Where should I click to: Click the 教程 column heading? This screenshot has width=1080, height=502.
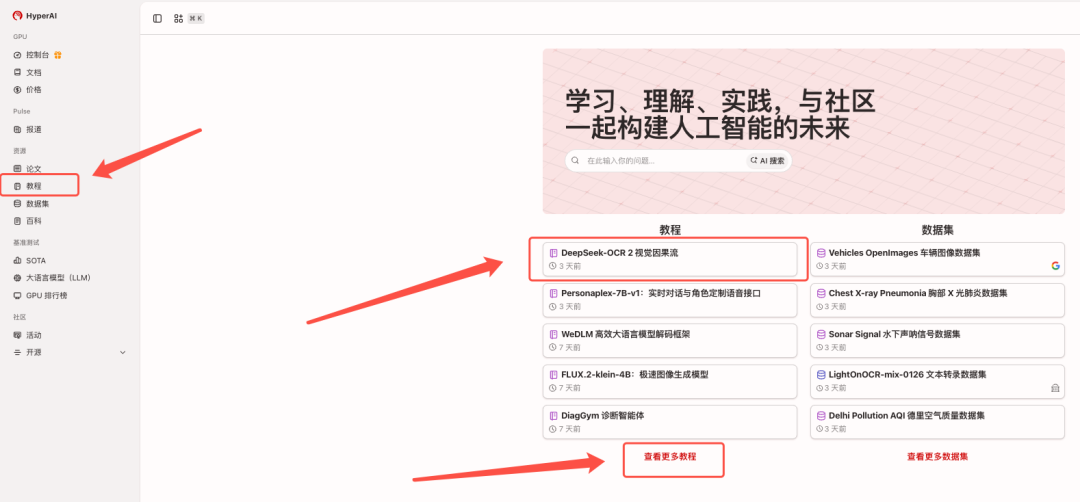click(670, 230)
